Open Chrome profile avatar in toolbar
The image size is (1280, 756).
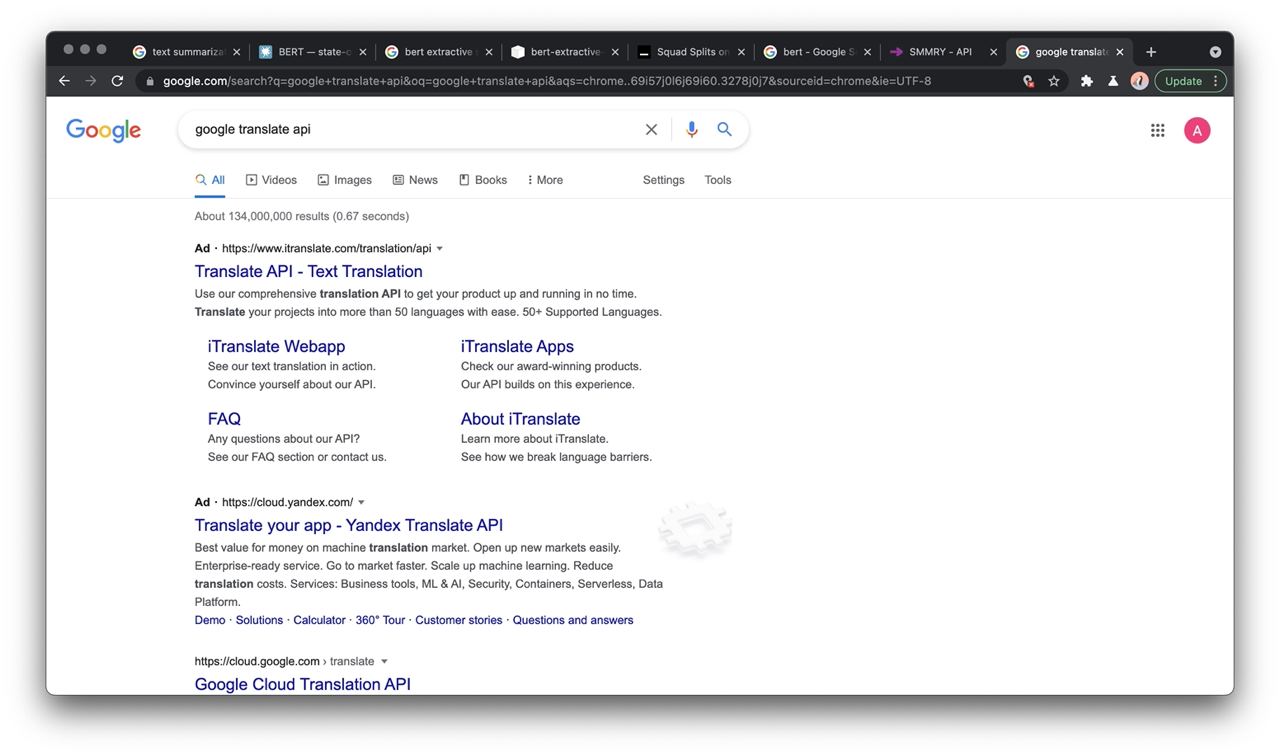pyautogui.click(x=1139, y=81)
